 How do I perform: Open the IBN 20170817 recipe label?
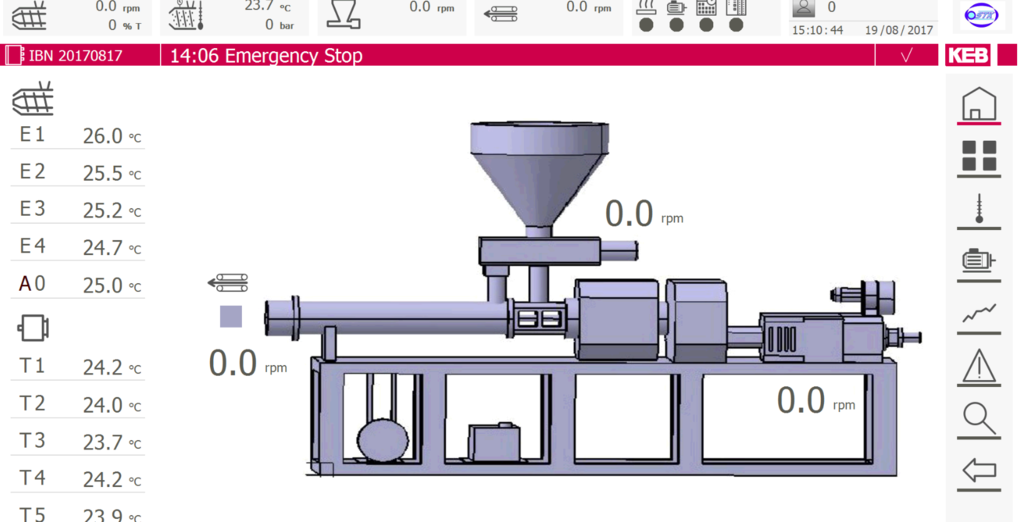tap(66, 56)
